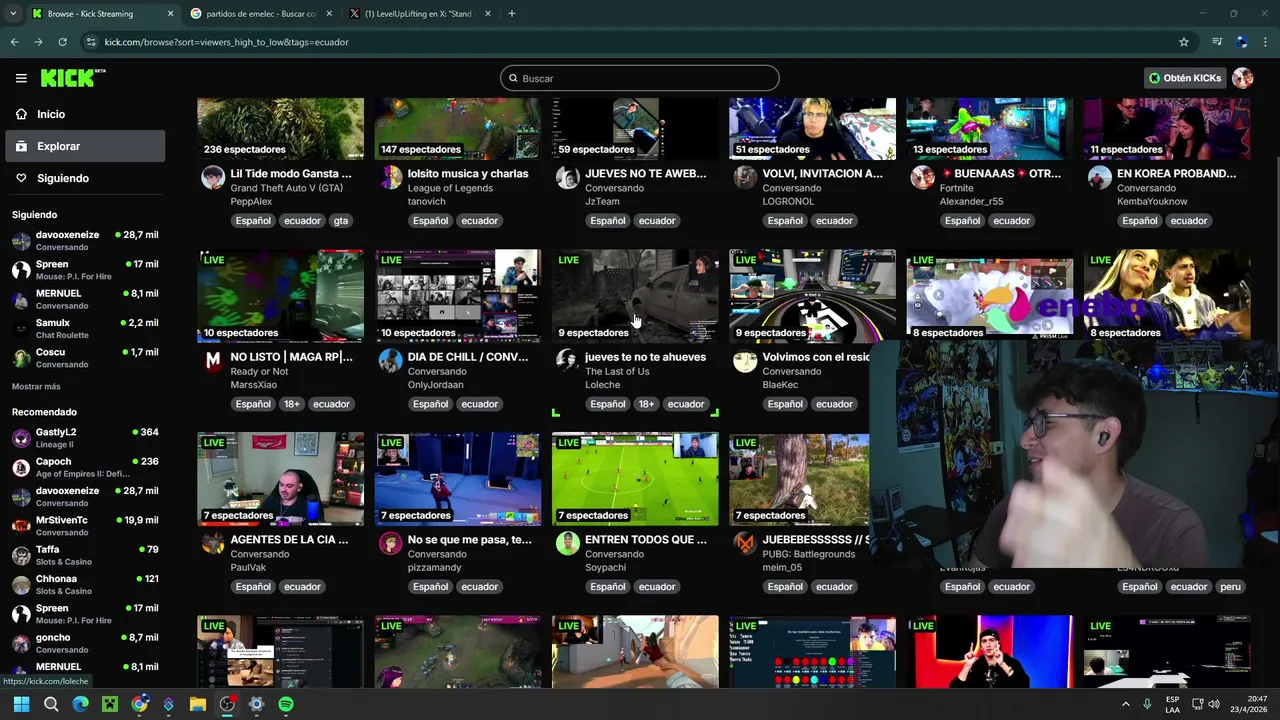Viewport: 1280px width, 720px height.
Task: Open Siguiendo in sidebar
Action: [85, 178]
